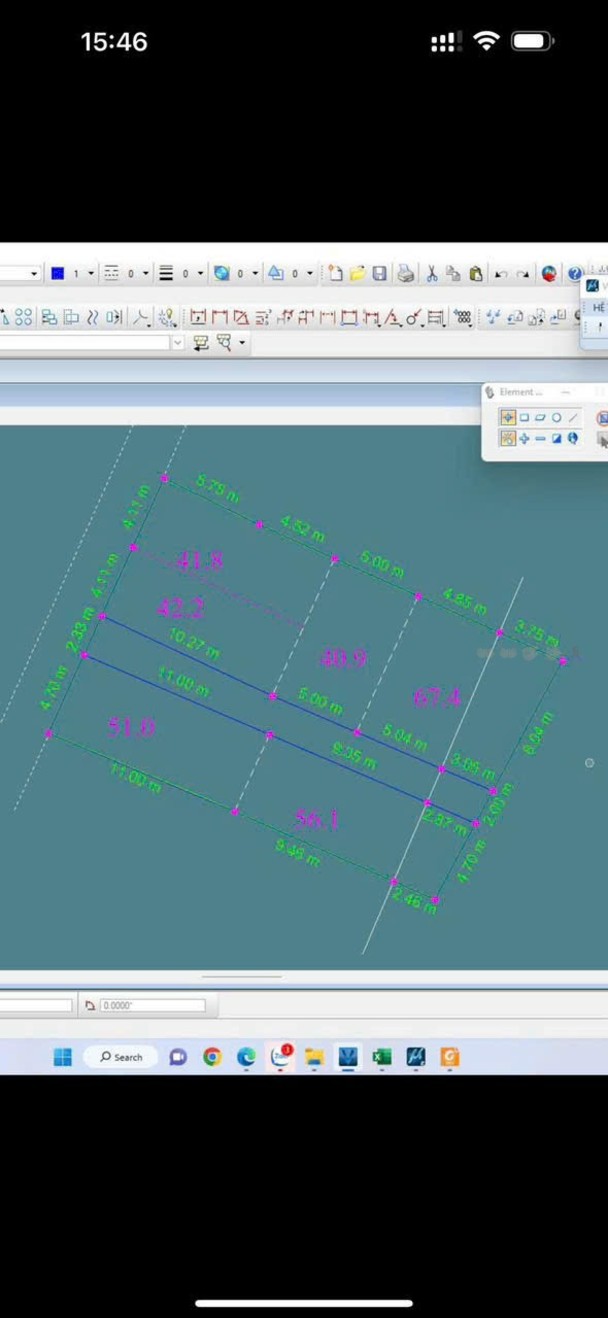Click the Print icon
The height and width of the screenshot is (1318, 608).
point(405,273)
